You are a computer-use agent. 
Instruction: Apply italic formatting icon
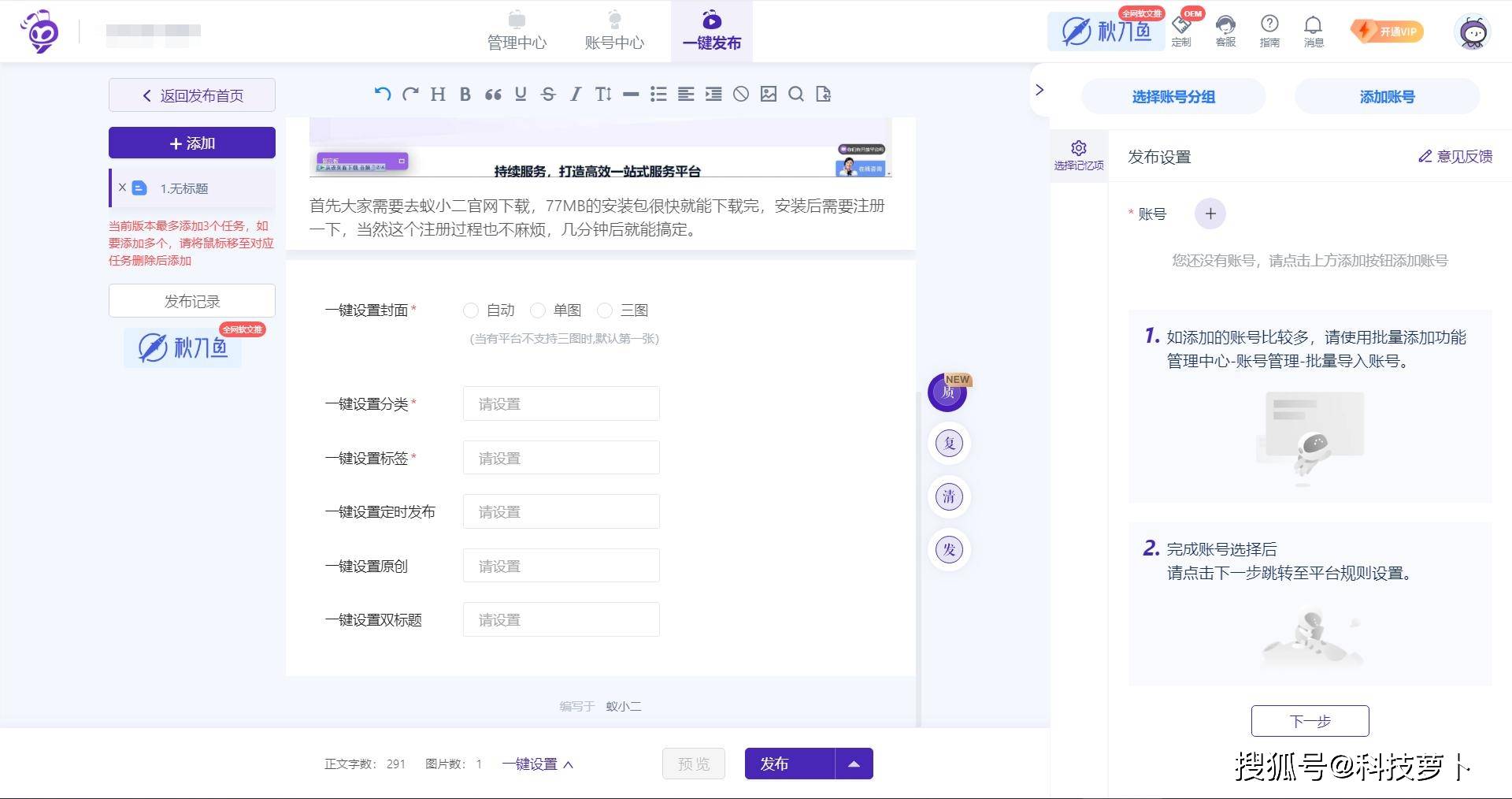point(576,95)
